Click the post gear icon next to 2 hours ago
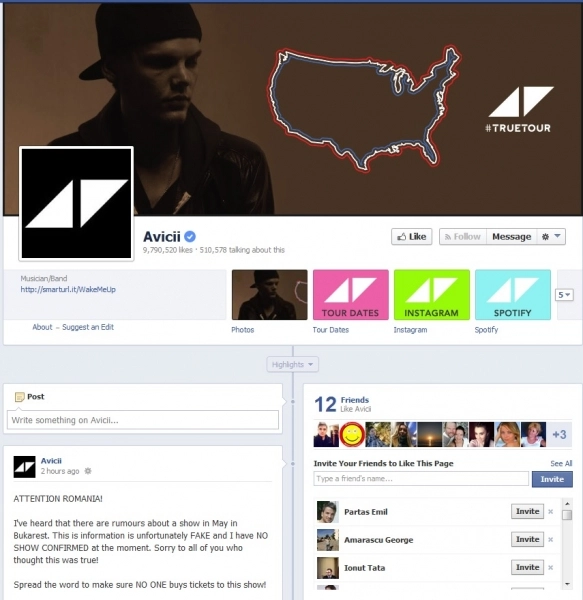 pos(88,471)
